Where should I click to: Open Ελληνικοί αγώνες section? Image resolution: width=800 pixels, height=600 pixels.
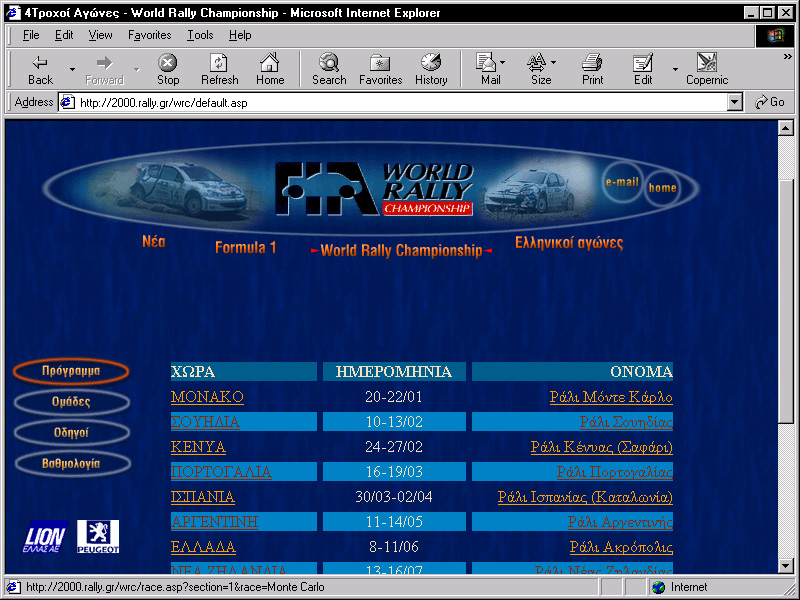click(569, 242)
